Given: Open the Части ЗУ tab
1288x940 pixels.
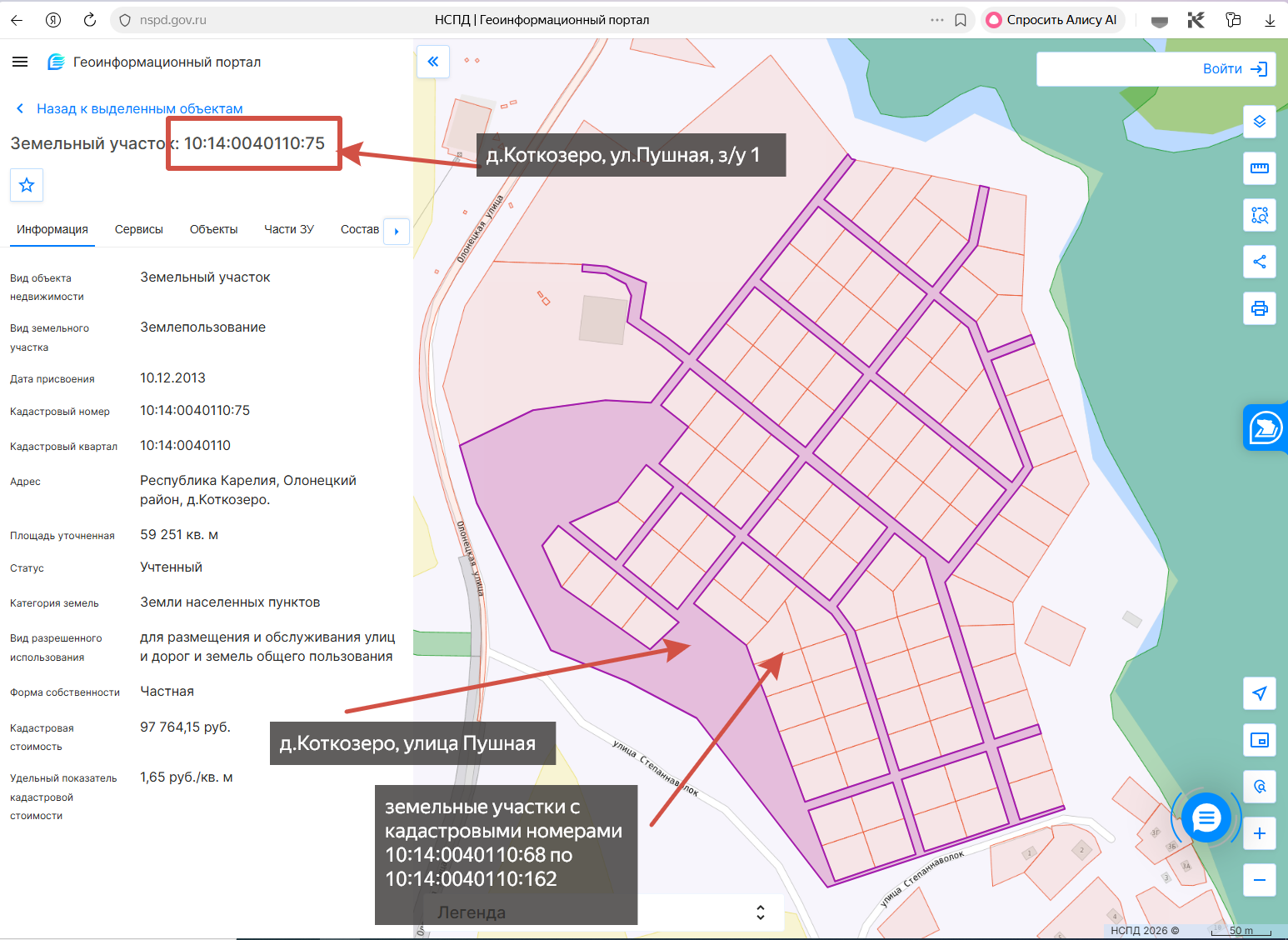Looking at the screenshot, I should 289,230.
